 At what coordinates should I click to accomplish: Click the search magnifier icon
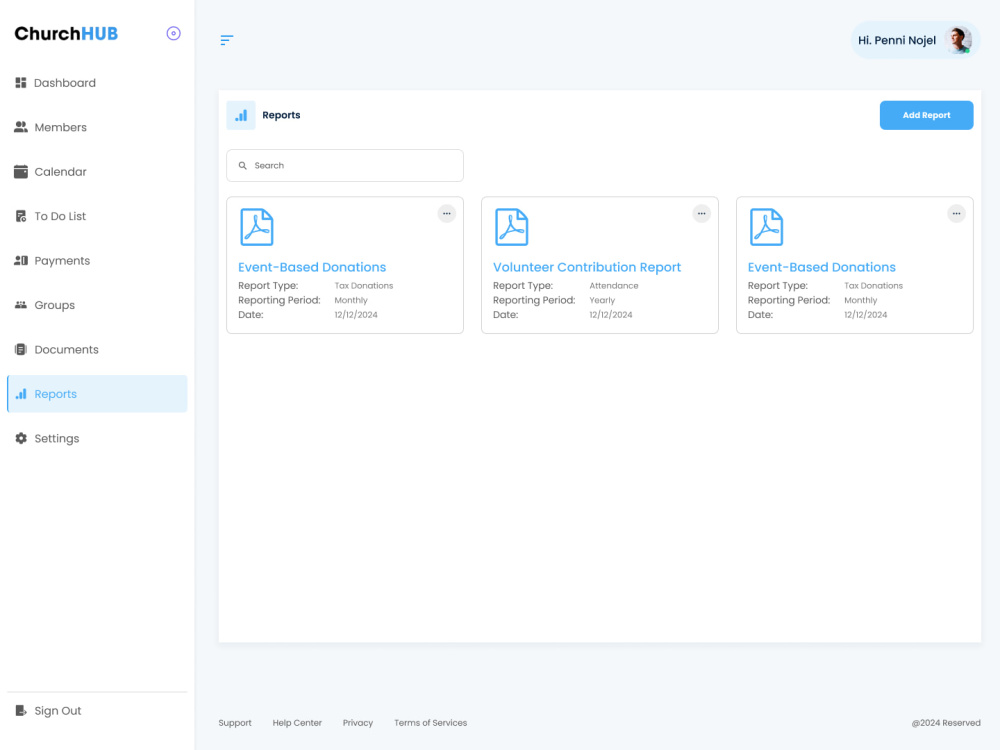[242, 166]
